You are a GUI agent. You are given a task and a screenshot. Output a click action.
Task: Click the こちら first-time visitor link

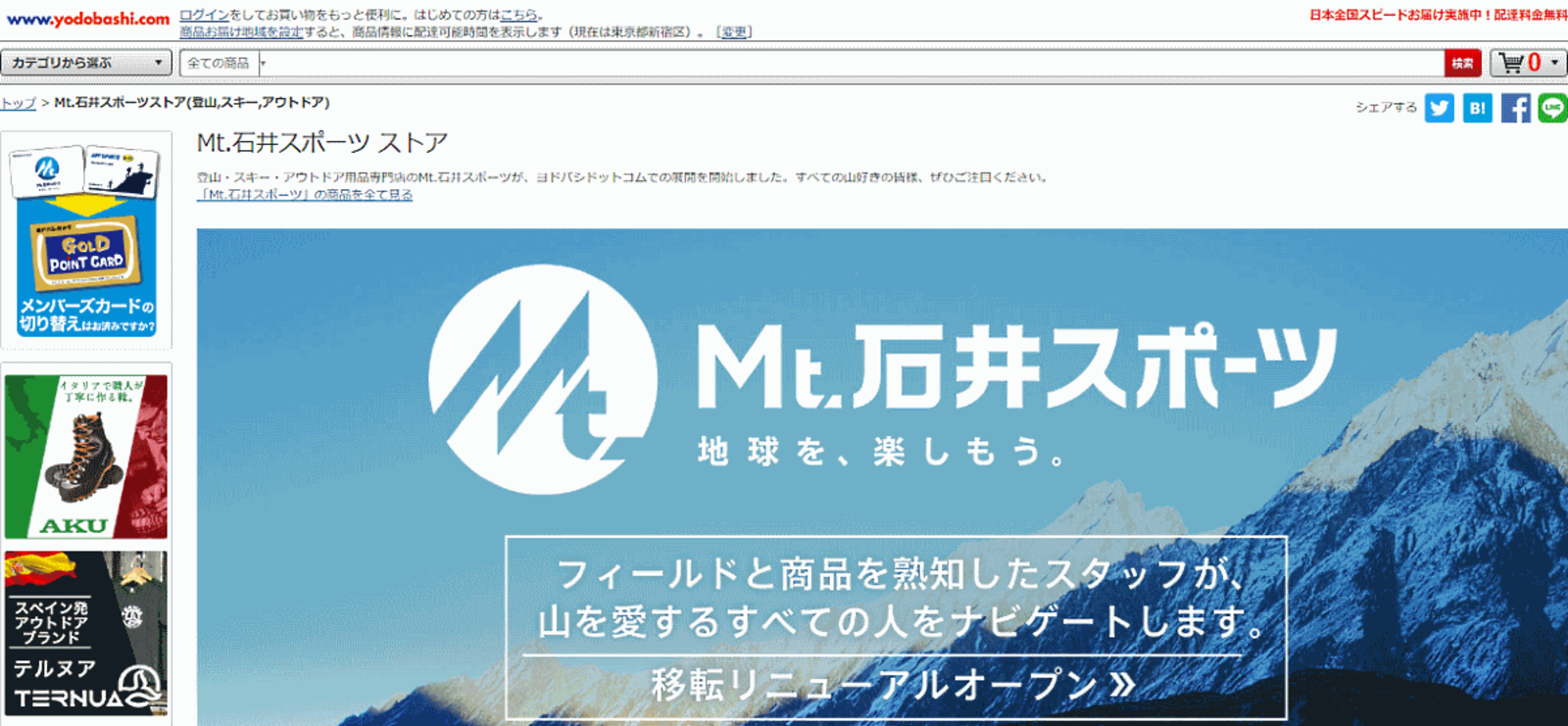(x=518, y=15)
